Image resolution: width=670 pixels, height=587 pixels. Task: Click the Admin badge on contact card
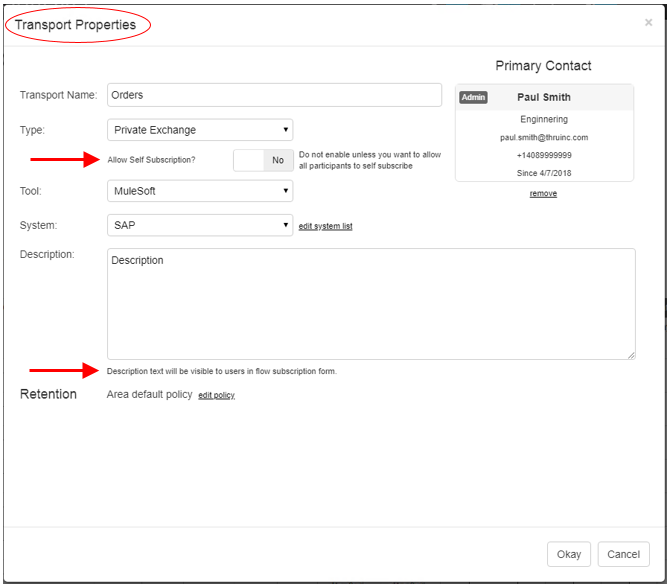point(473,98)
